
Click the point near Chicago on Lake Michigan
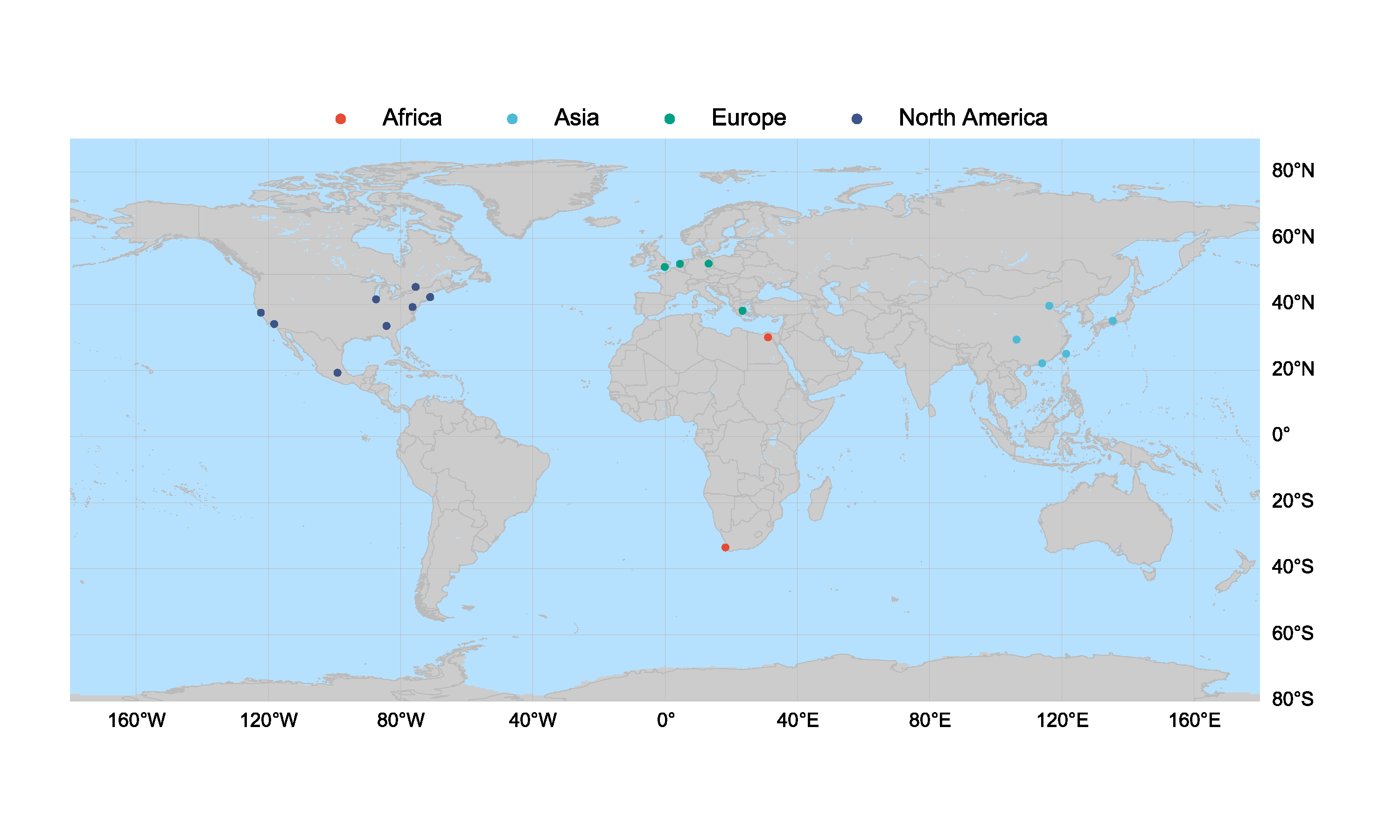[376, 300]
